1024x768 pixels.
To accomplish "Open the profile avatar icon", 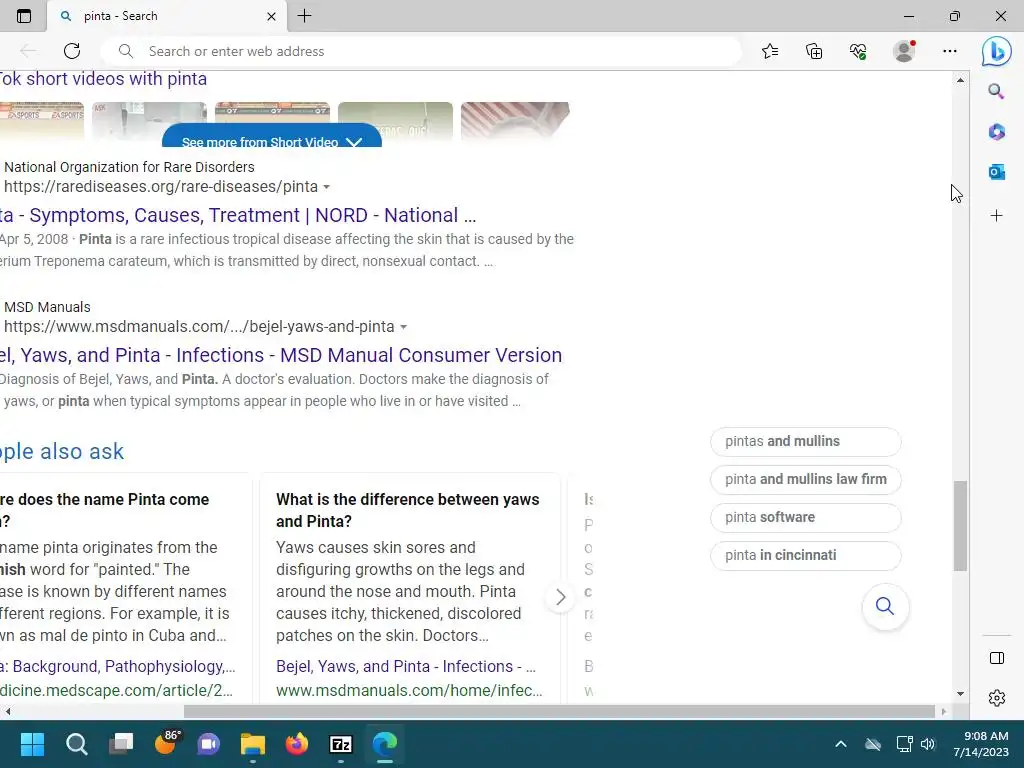I will point(904,51).
